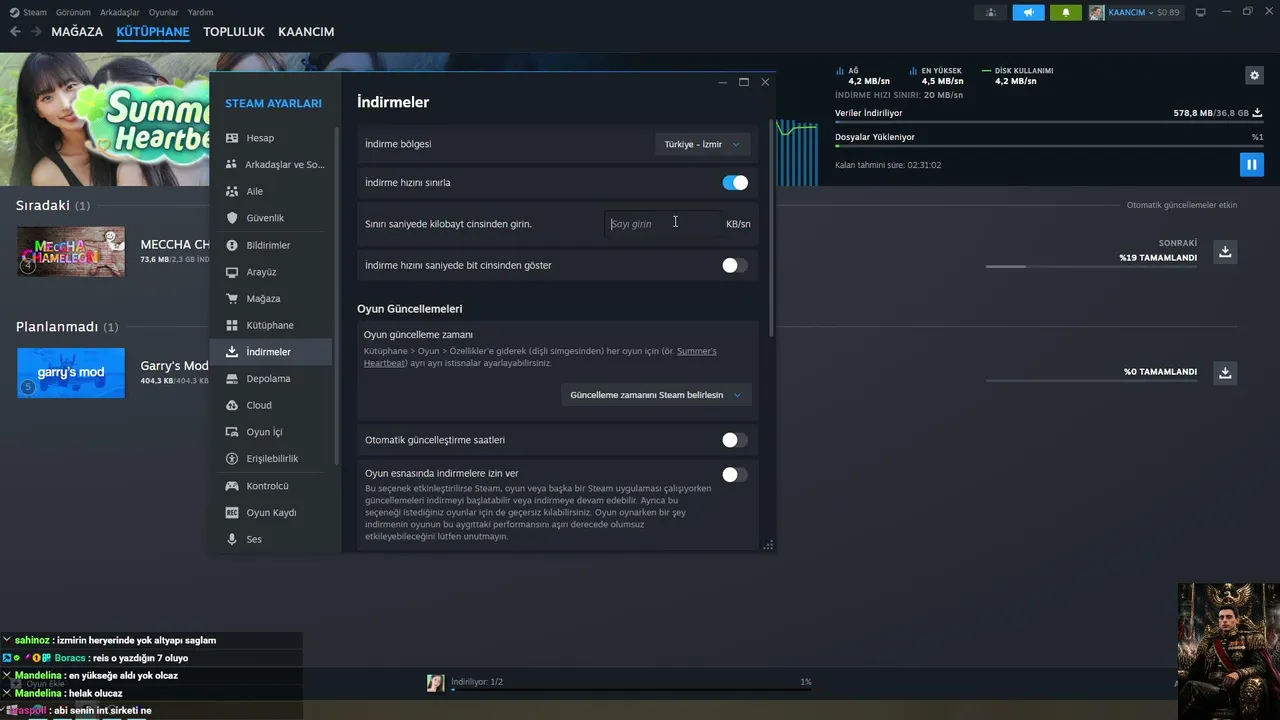Click the Dosyalar Yükleniyor progress bar
1280x720 pixels.
(1049, 146)
